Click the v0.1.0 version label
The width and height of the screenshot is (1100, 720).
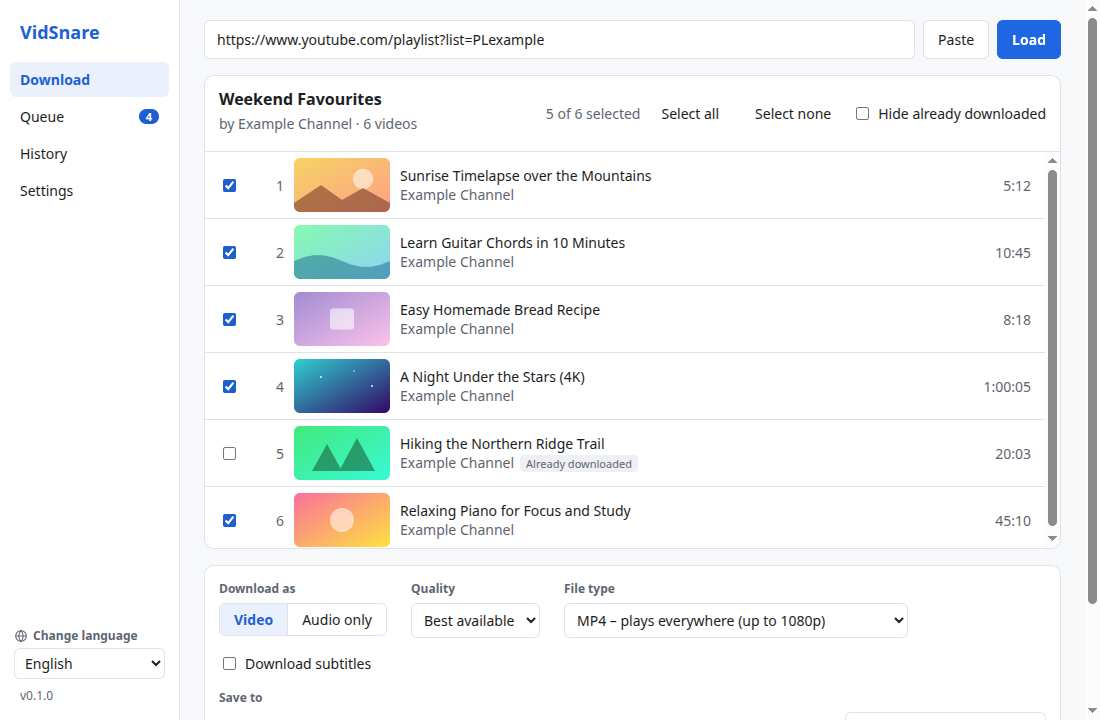36,695
